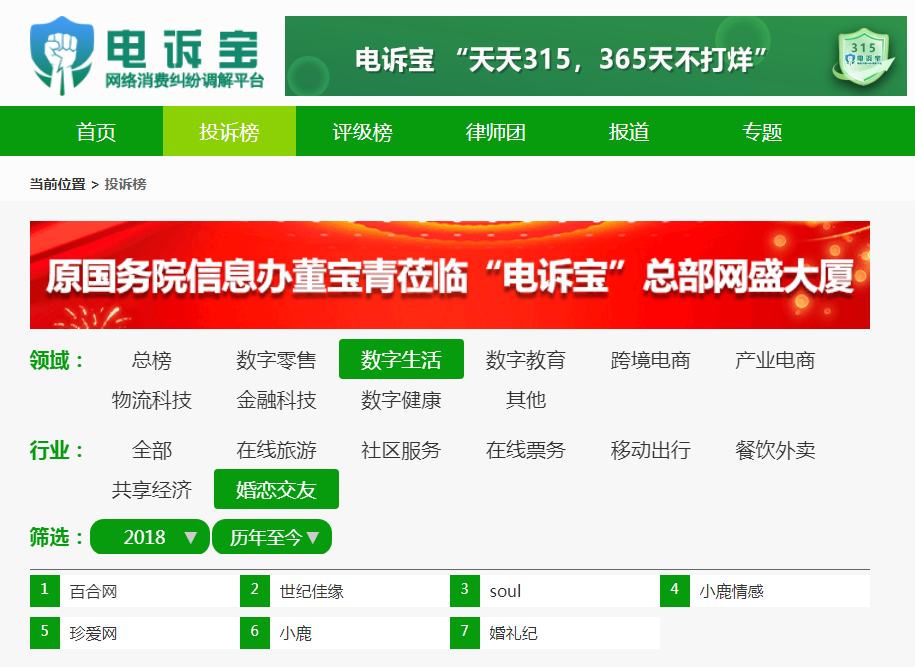This screenshot has width=915, height=667.
Task: Click the green 天天315 top banner
Action: [x=596, y=56]
